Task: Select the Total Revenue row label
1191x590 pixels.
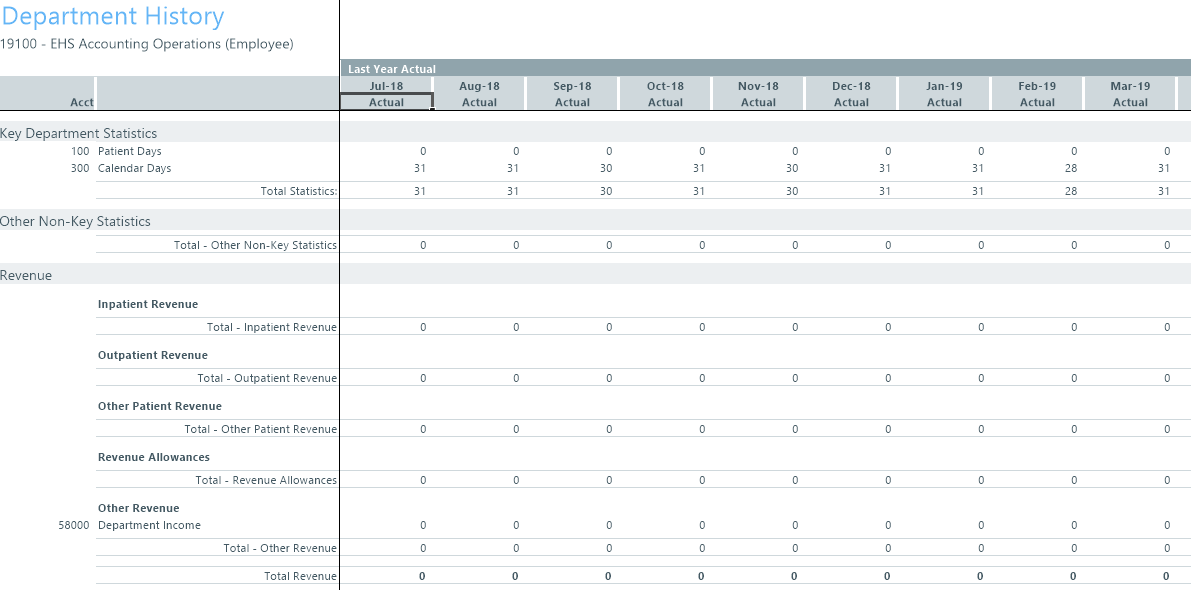Action: (x=300, y=576)
